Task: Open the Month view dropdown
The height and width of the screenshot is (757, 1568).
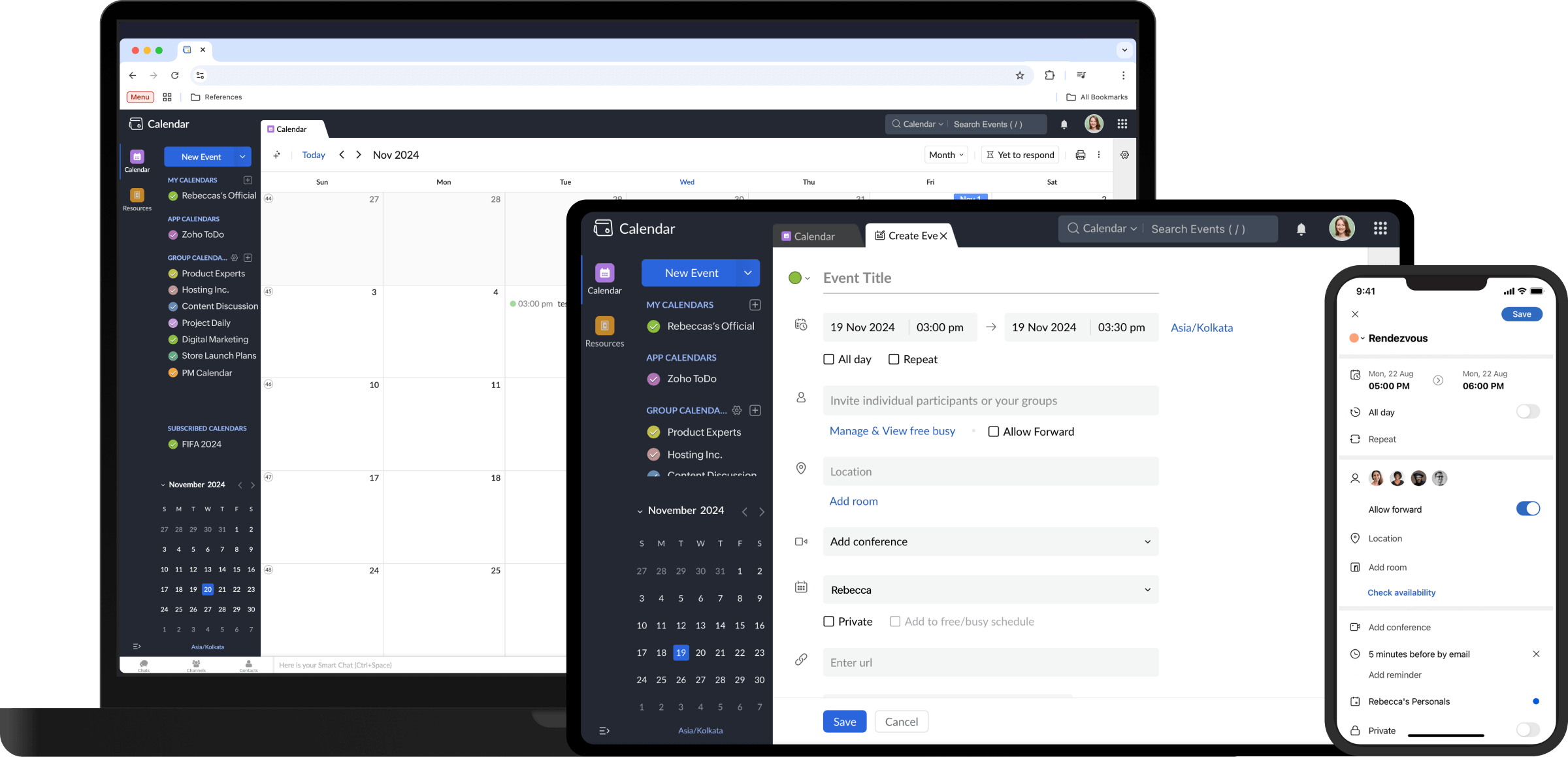Action: pos(945,155)
